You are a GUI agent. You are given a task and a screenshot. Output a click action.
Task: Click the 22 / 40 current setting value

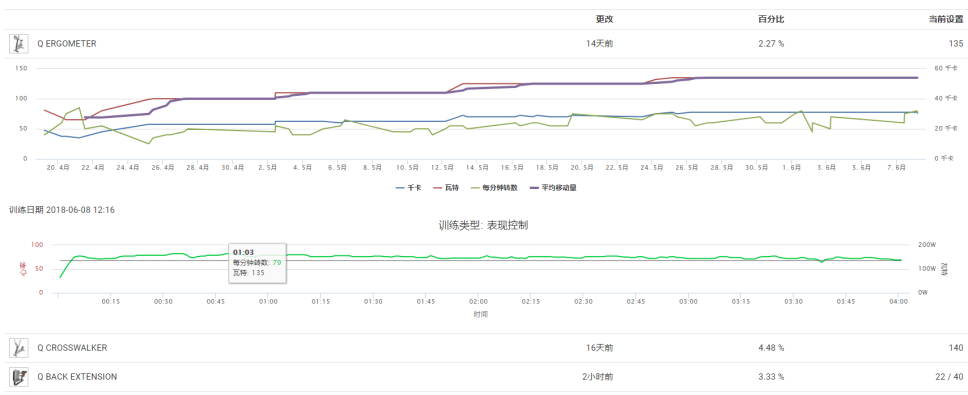[x=949, y=376]
